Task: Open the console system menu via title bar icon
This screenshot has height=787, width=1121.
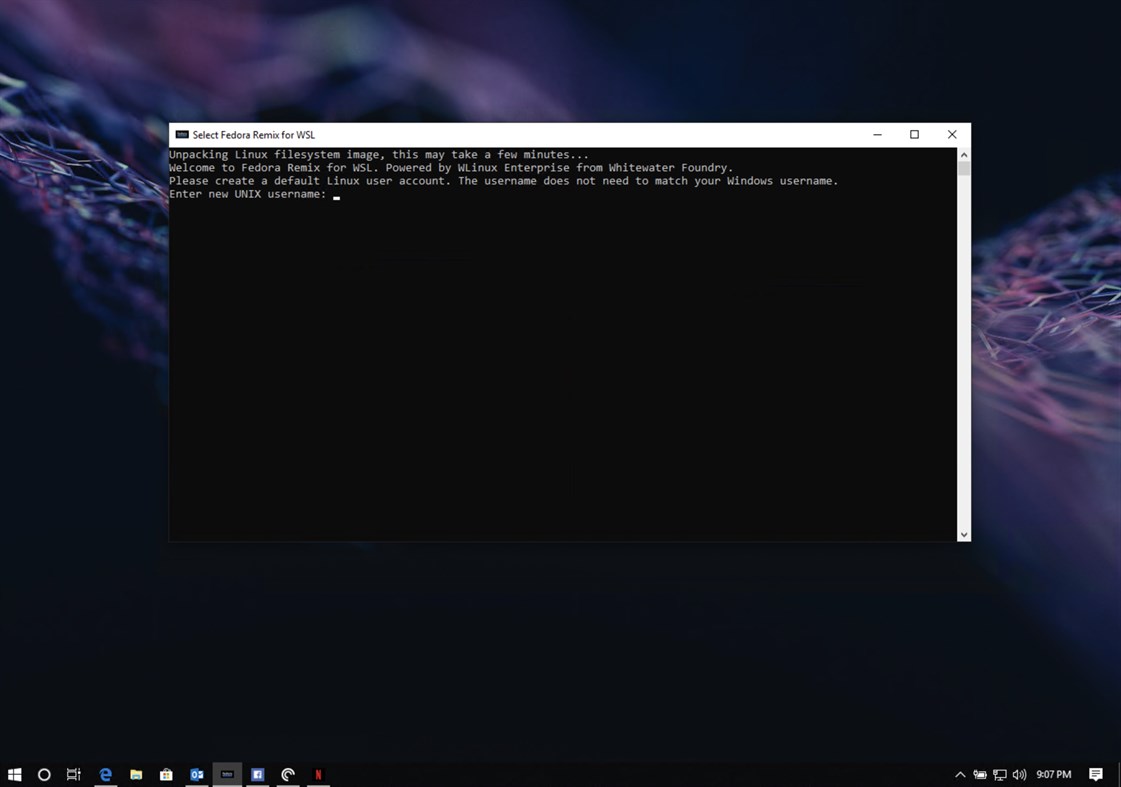Action: (181, 134)
